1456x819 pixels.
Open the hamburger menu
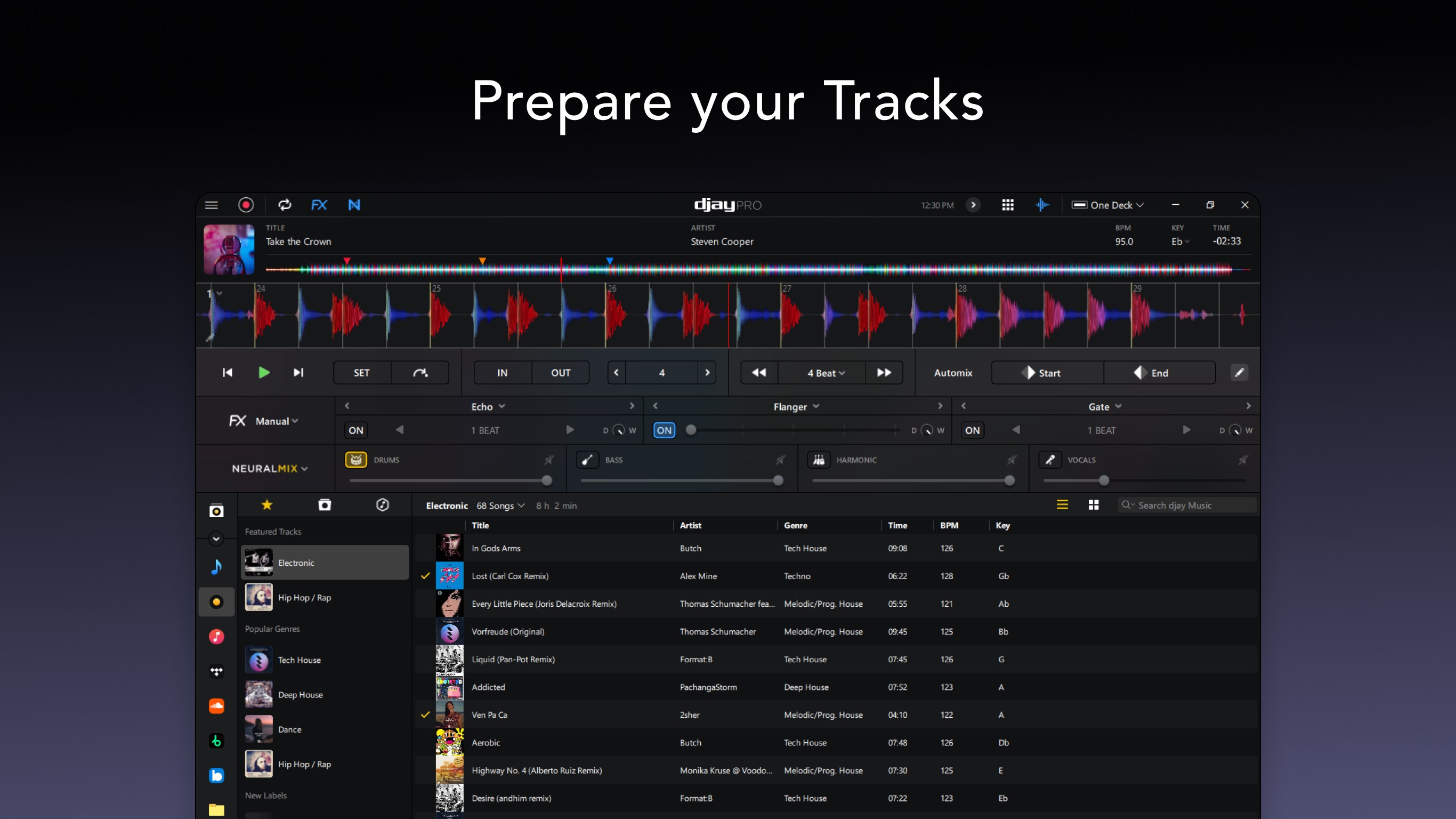(x=211, y=205)
